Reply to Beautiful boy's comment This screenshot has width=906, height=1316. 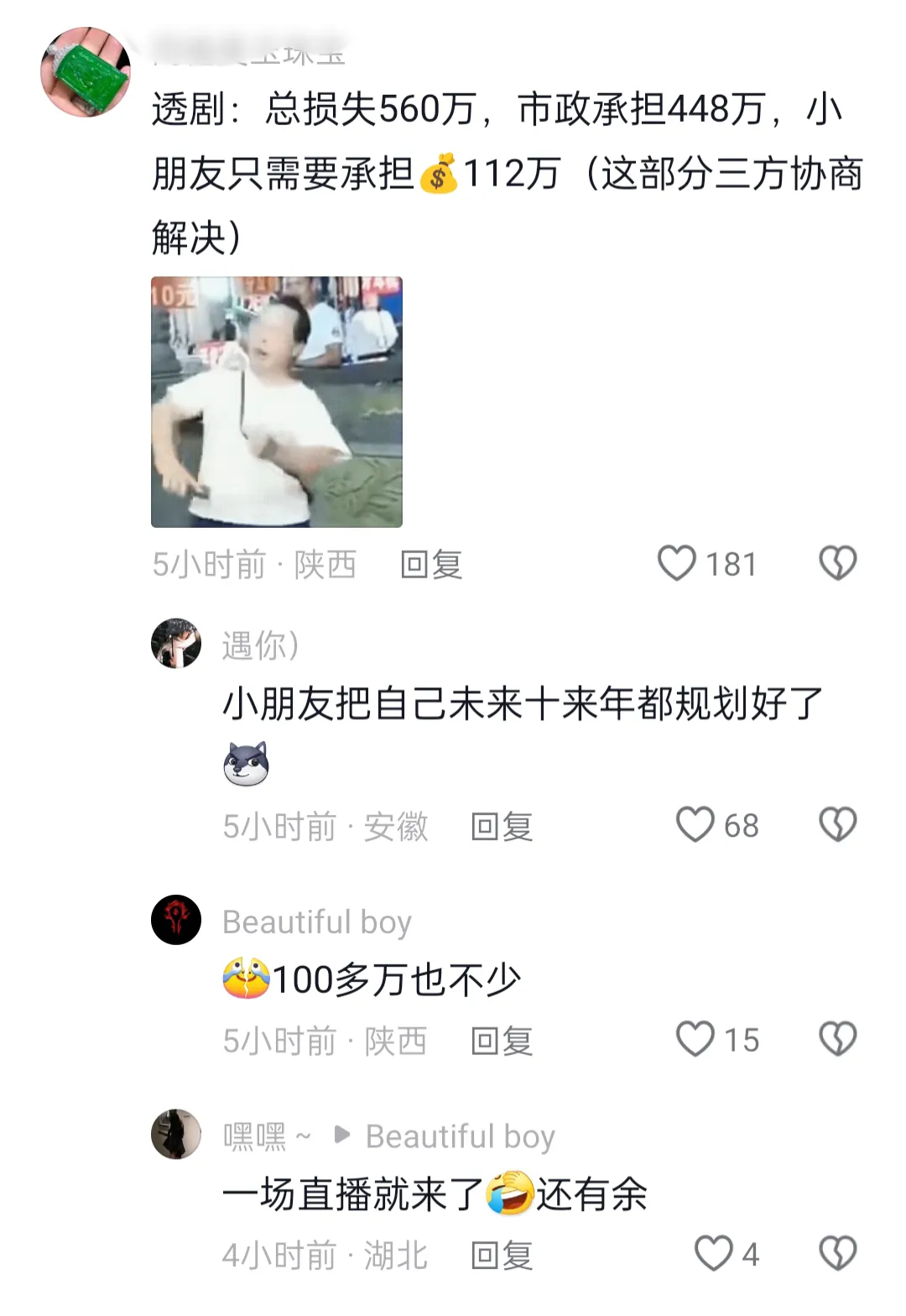[502, 1041]
